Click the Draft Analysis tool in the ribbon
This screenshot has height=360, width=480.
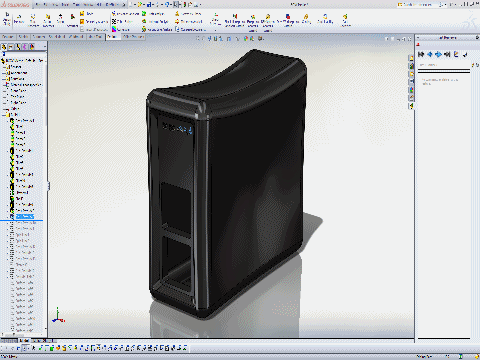pos(153,14)
